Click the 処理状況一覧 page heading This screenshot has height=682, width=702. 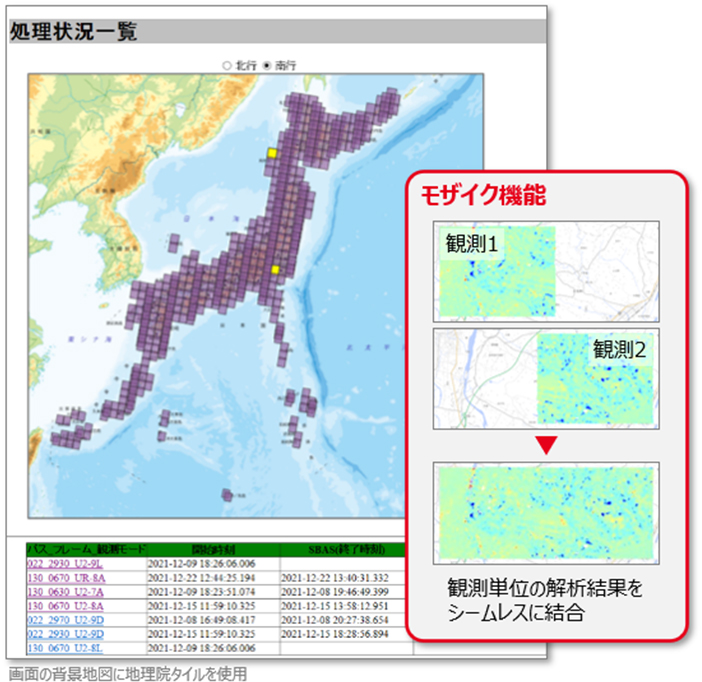[x=73, y=31]
